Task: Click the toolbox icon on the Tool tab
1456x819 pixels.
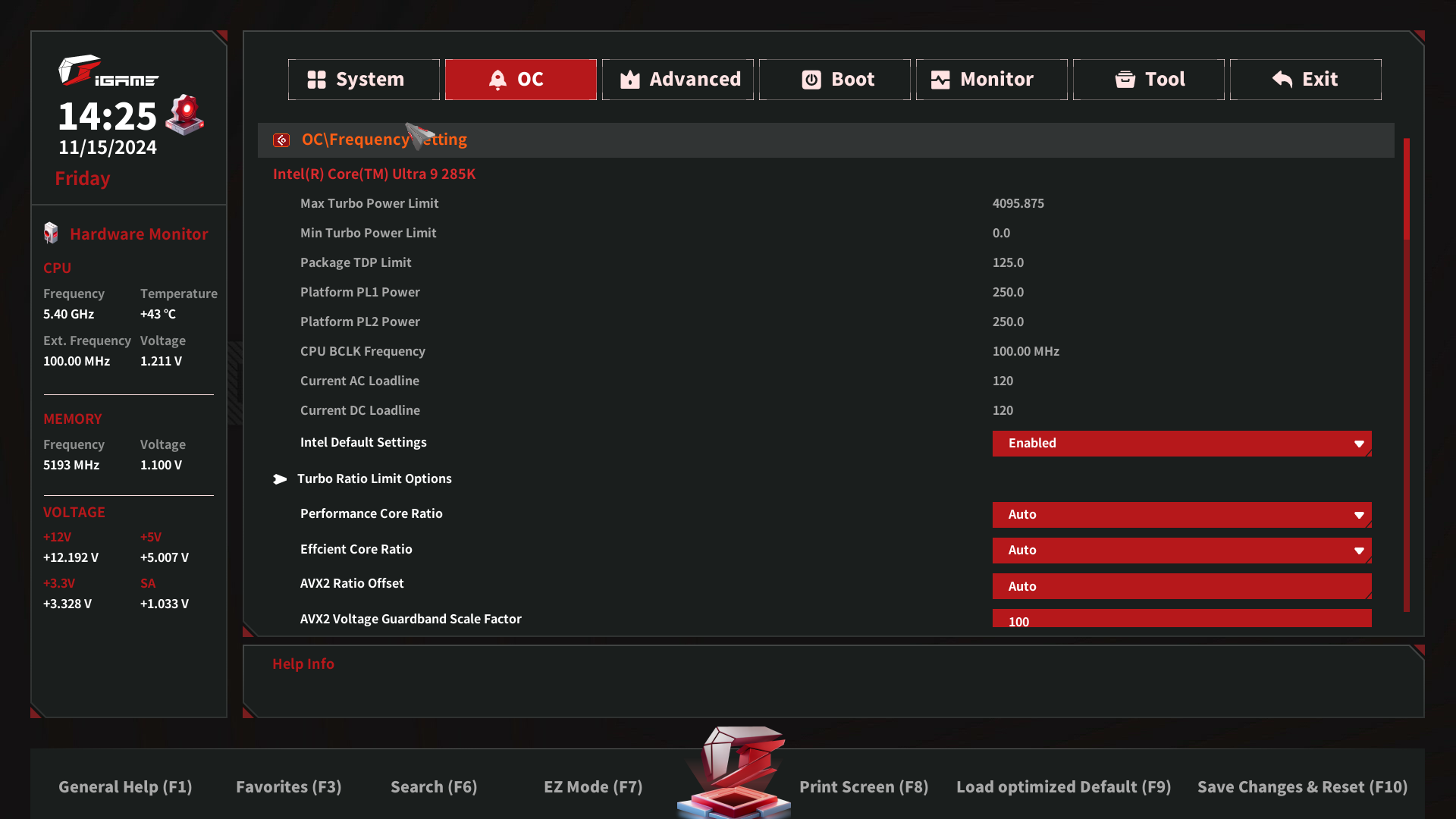Action: click(1125, 80)
